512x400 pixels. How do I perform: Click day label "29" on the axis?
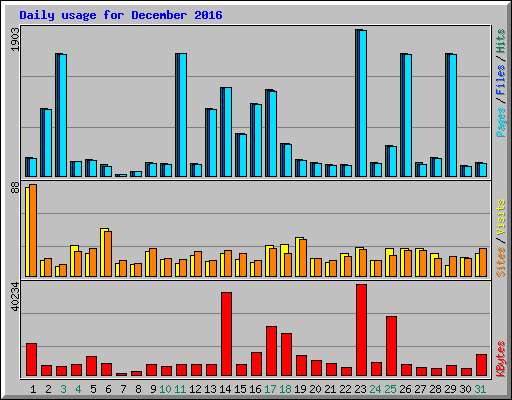pyautogui.click(x=450, y=389)
